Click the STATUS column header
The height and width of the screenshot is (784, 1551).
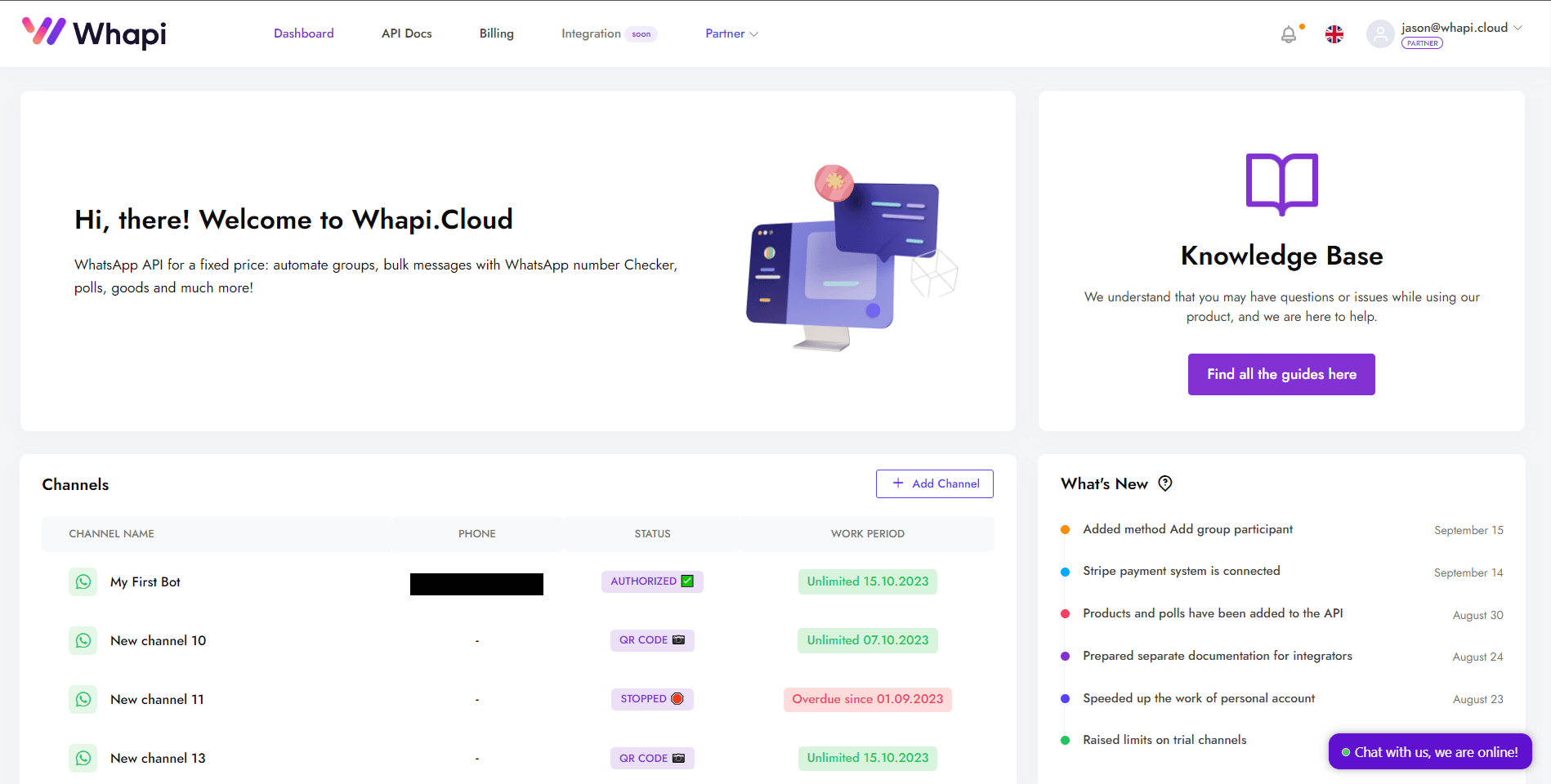point(652,533)
